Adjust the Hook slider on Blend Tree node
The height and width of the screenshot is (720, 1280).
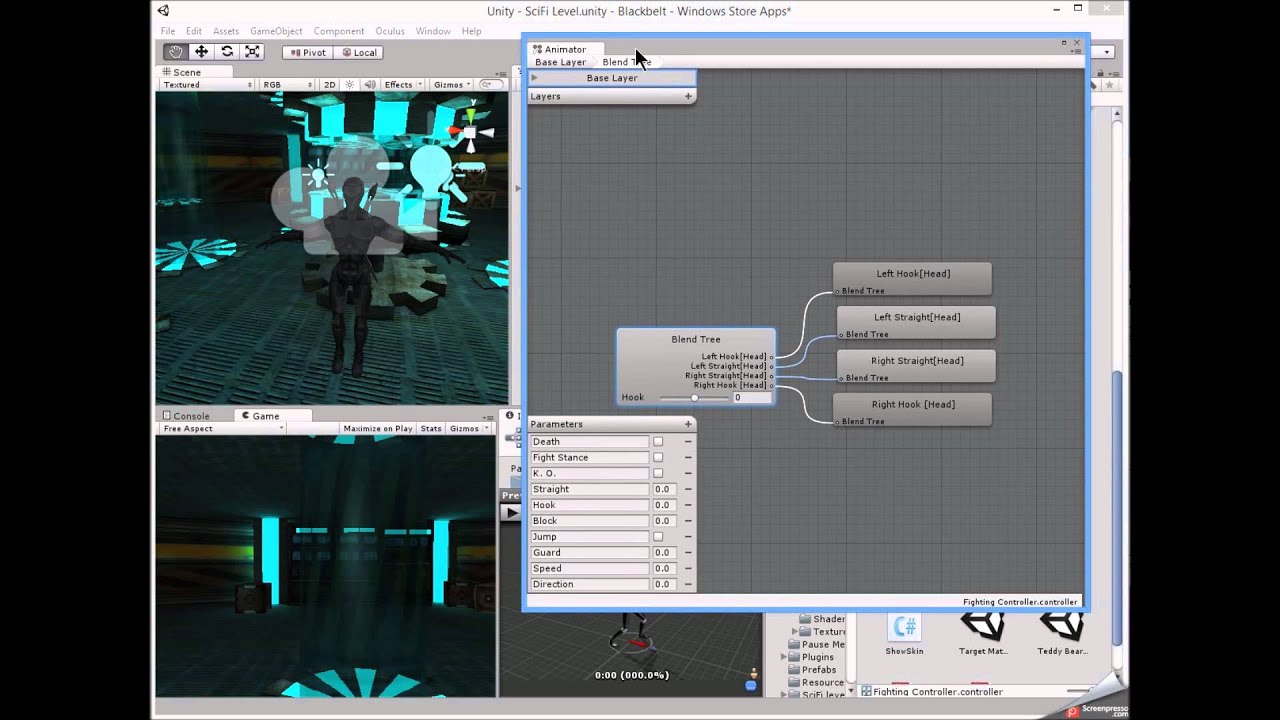[x=694, y=398]
